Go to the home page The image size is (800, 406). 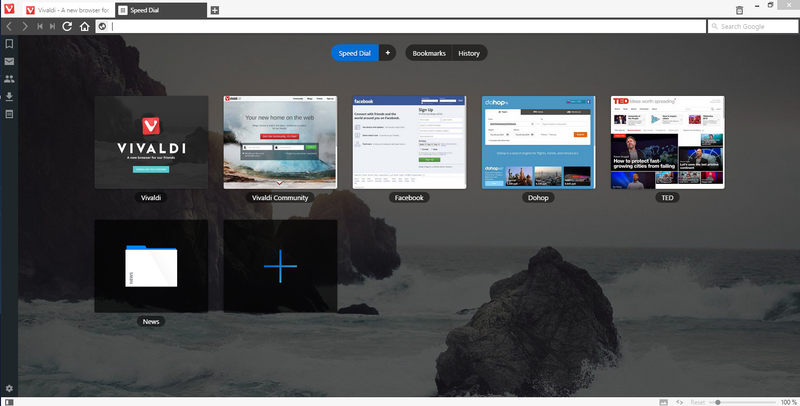[85, 26]
